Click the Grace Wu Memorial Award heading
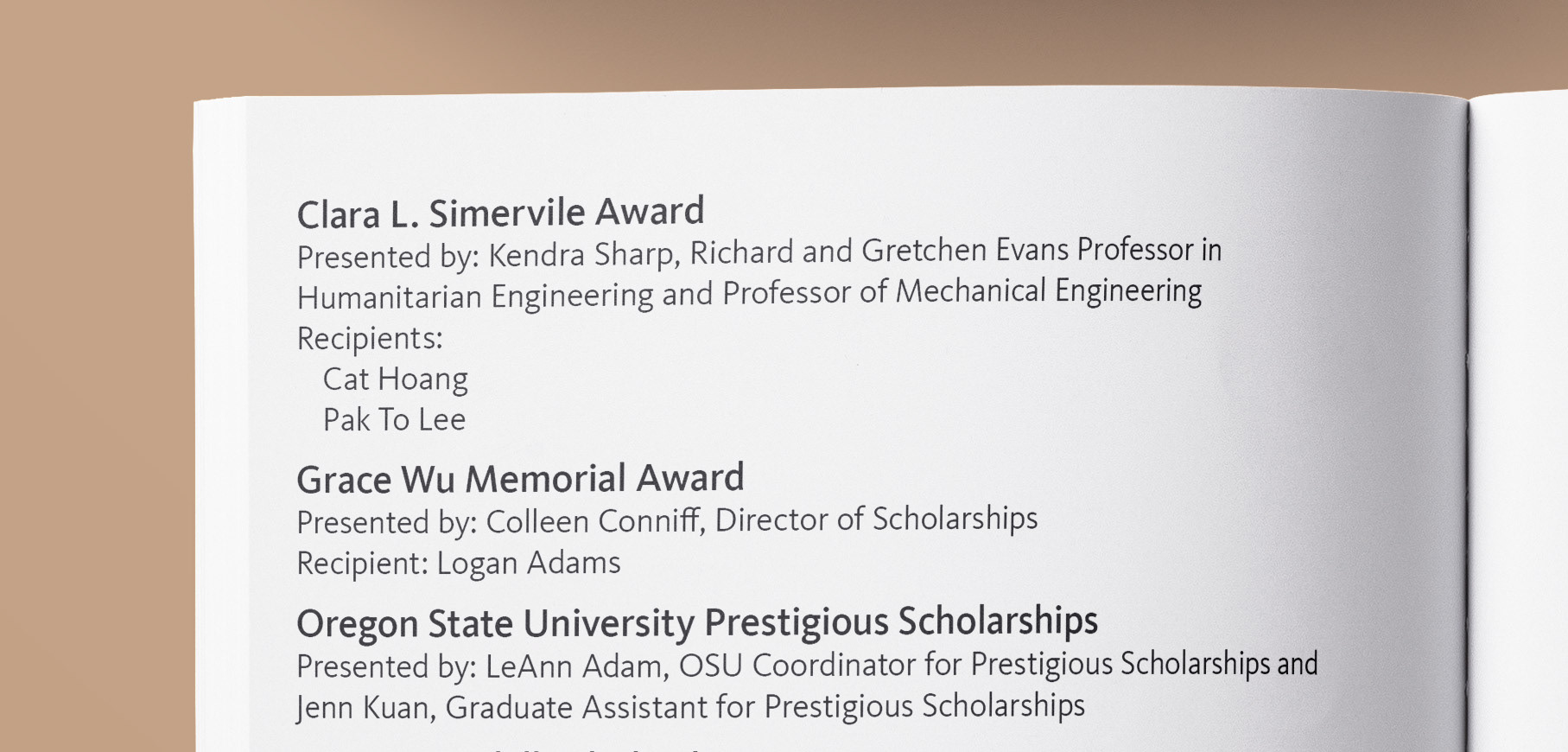Screen dimensions: 1568x752 (x=520, y=479)
